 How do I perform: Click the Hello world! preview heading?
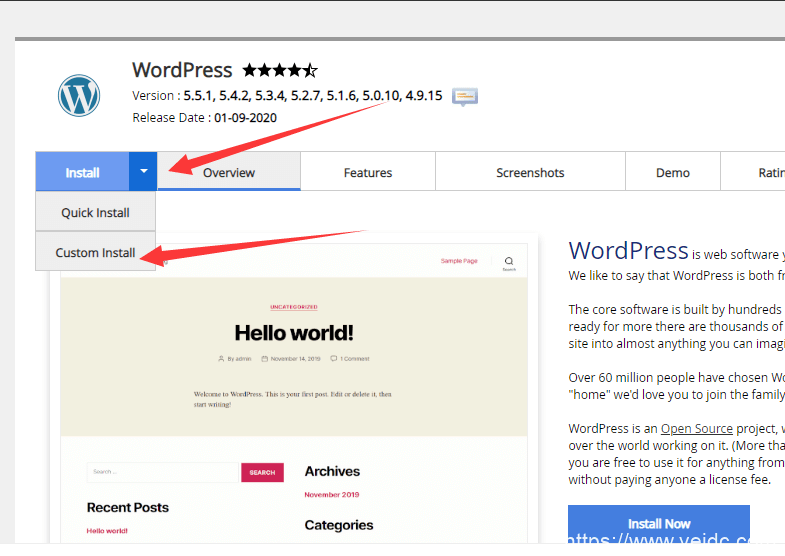(294, 333)
